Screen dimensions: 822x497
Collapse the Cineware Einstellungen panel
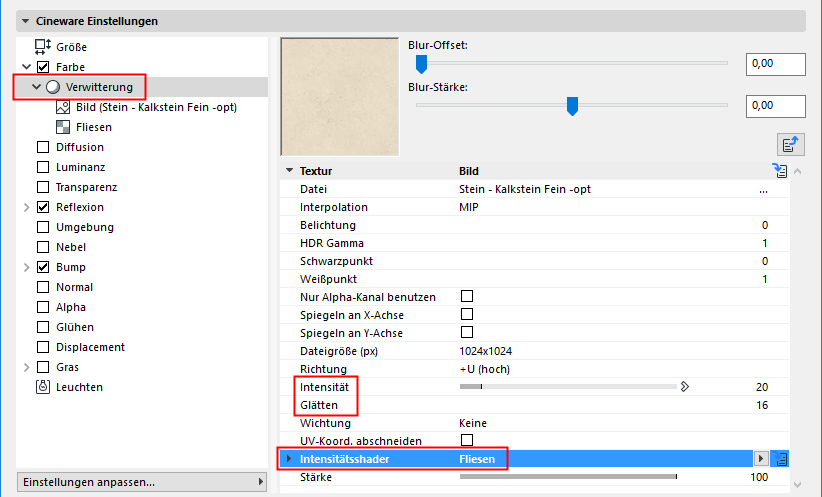pos(25,21)
